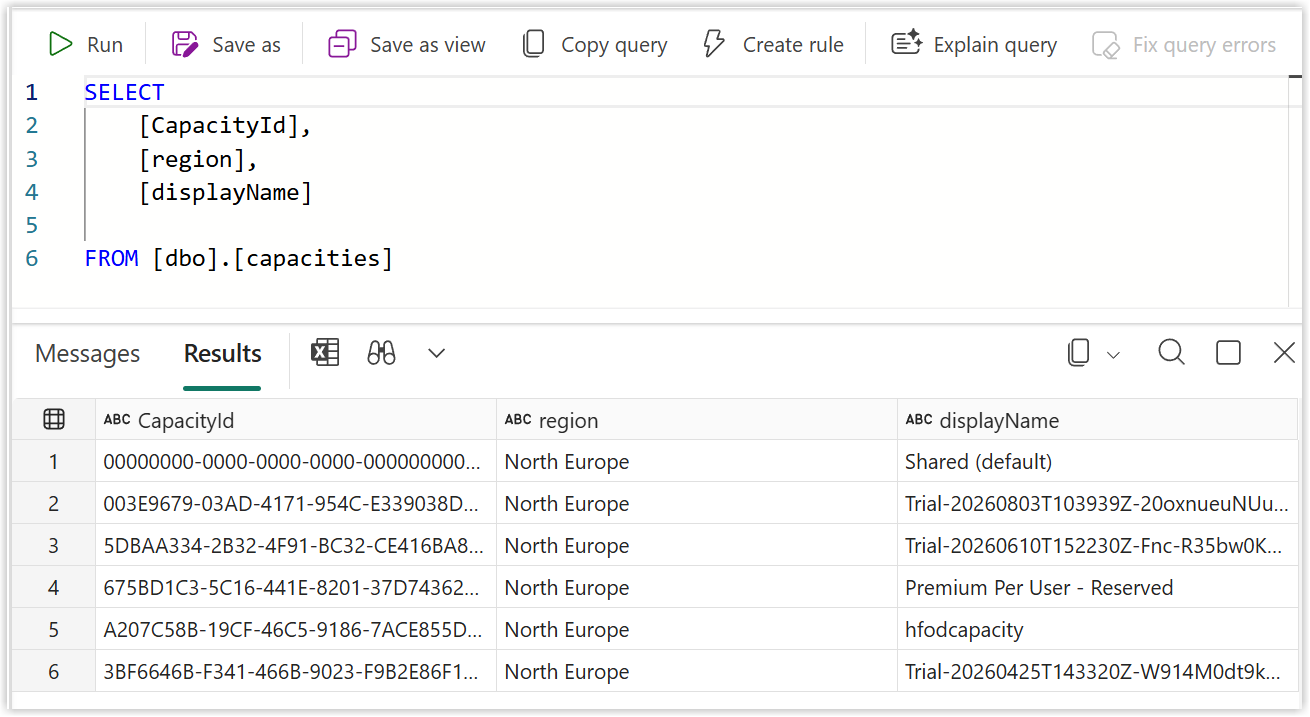Open dropdown beside copy results icon
This screenshot has width=1310, height=717.
pyautogui.click(x=1113, y=355)
